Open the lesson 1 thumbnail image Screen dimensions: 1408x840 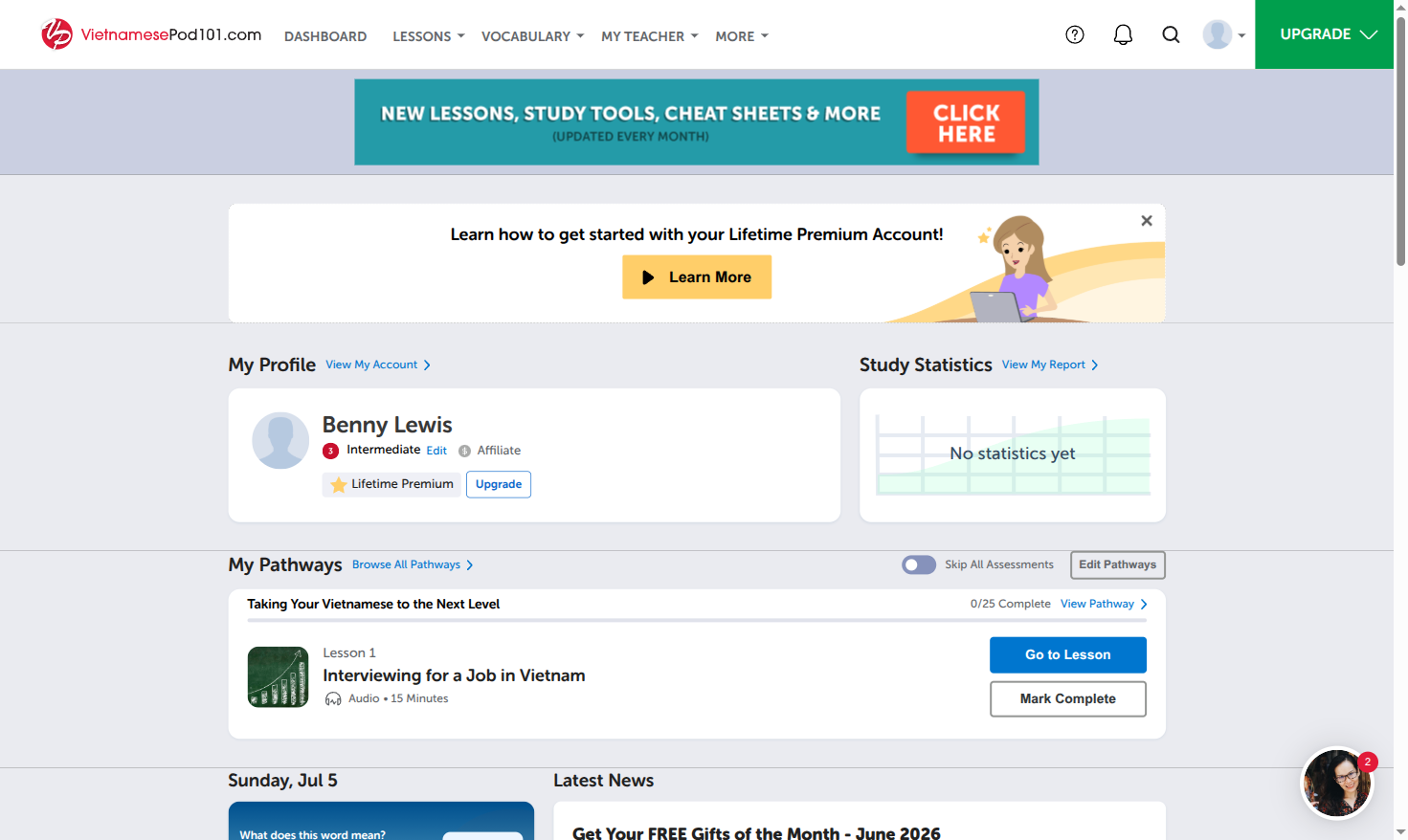point(278,676)
